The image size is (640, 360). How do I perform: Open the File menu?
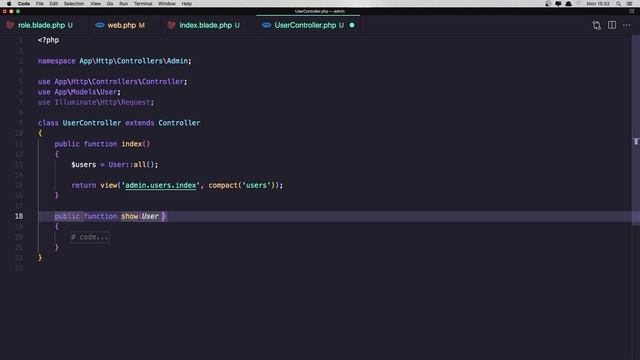40,4
